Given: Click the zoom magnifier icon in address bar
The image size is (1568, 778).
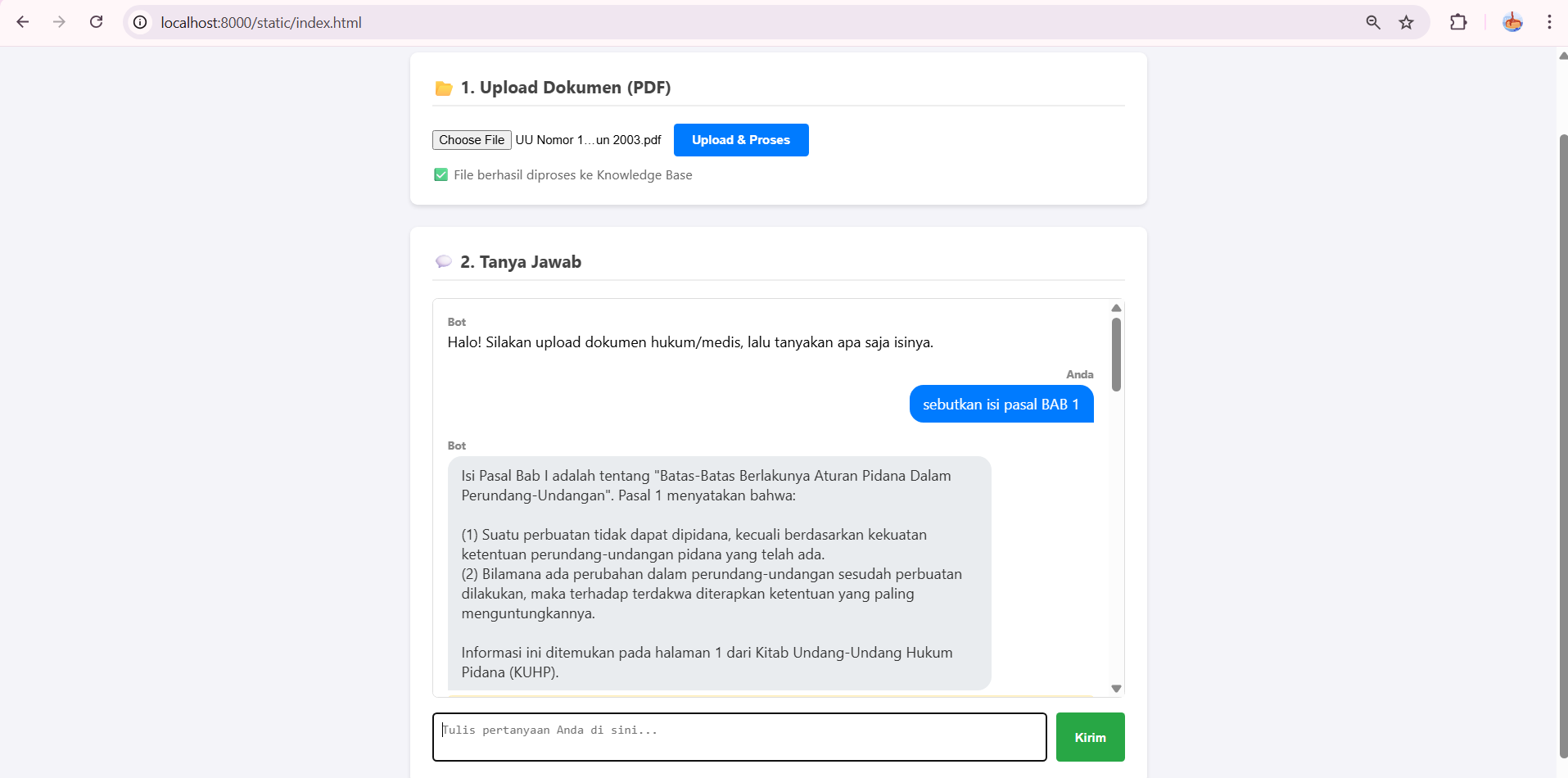Looking at the screenshot, I should pos(1373,22).
